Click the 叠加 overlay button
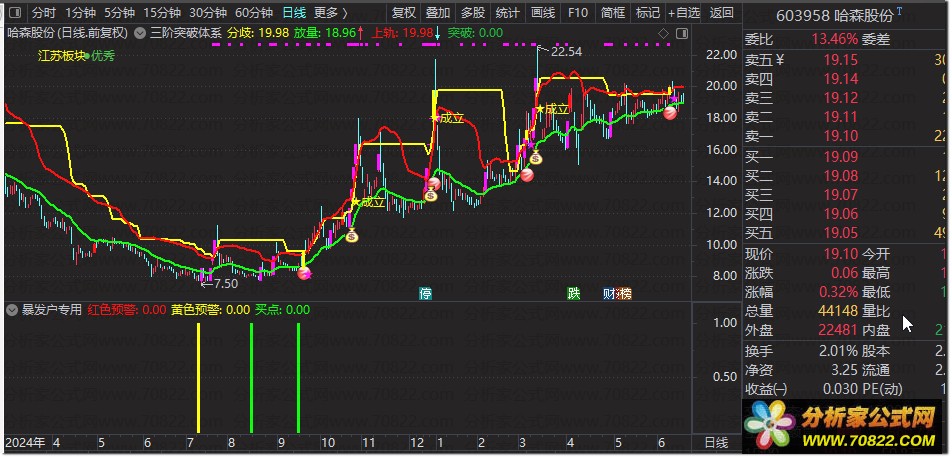Screen dimensions: 952x457 point(438,12)
